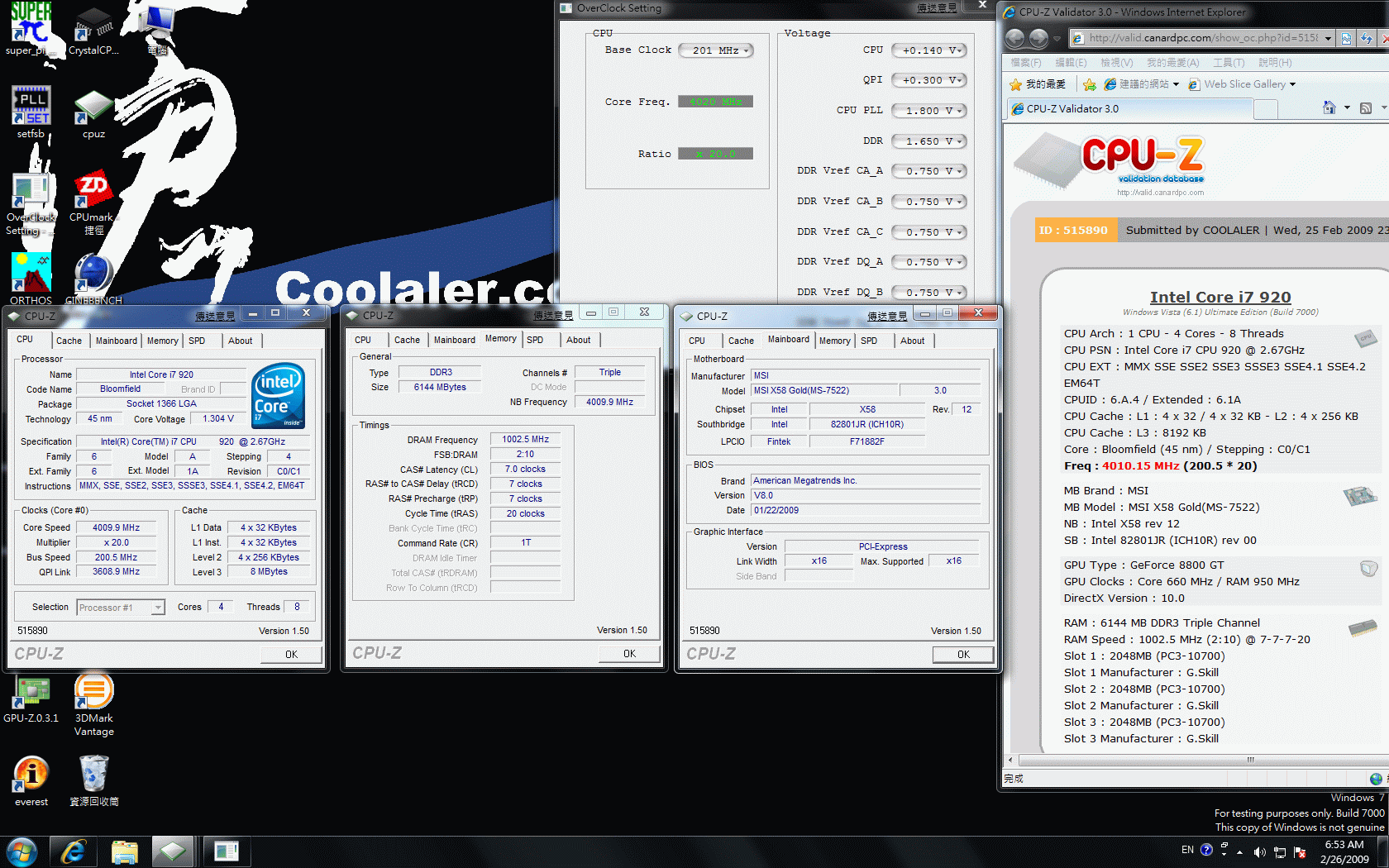
Task: Open the Base Clock 201 MHz dropdown
Action: click(x=716, y=50)
